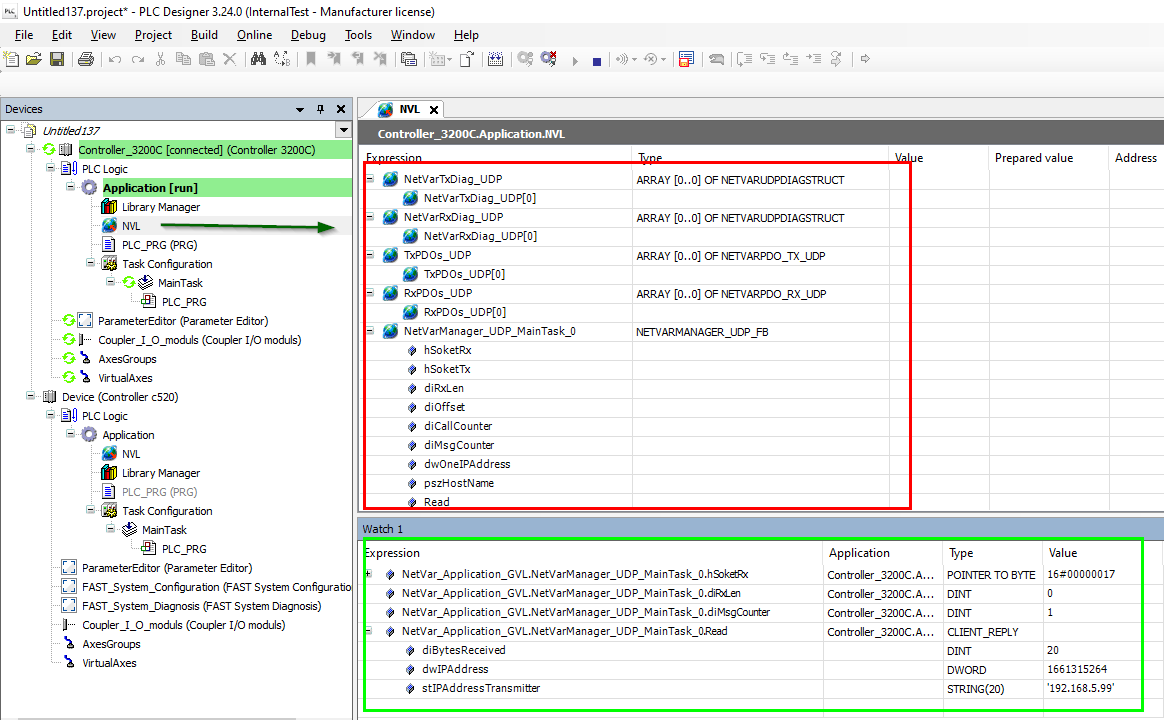Screen dimensions: 1164x720
Task: Click the scissors Cut toolbar icon
Action: (160, 60)
